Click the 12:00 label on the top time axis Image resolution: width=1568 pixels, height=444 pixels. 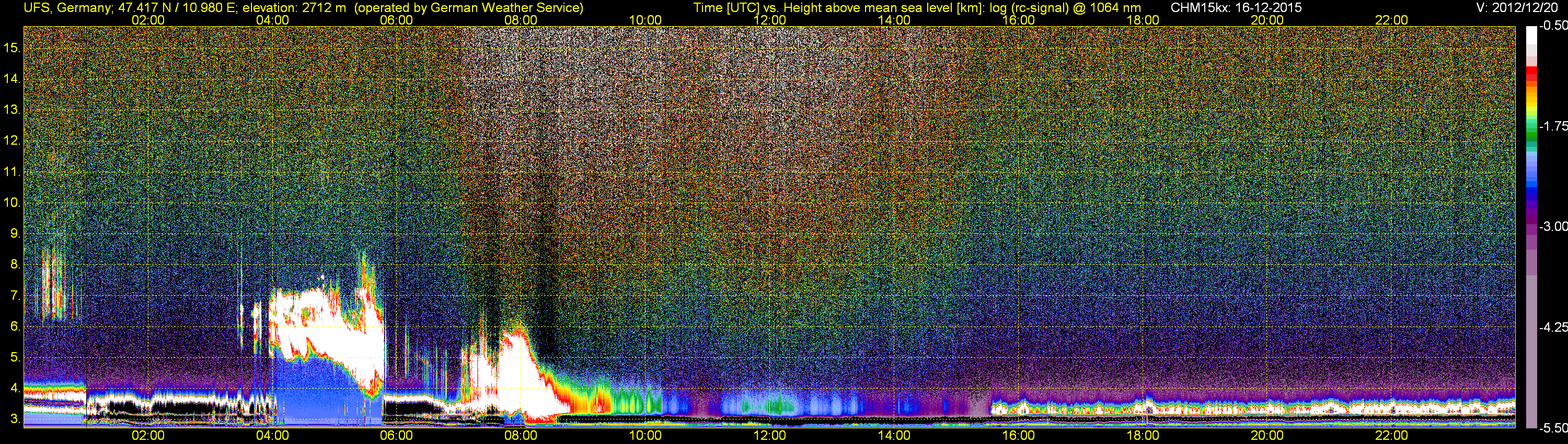tap(769, 20)
